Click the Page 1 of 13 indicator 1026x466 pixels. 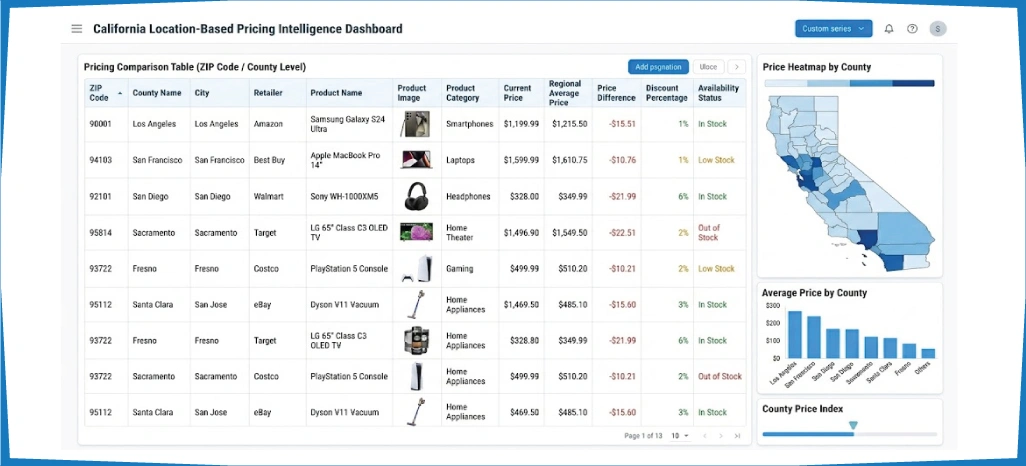(643, 436)
